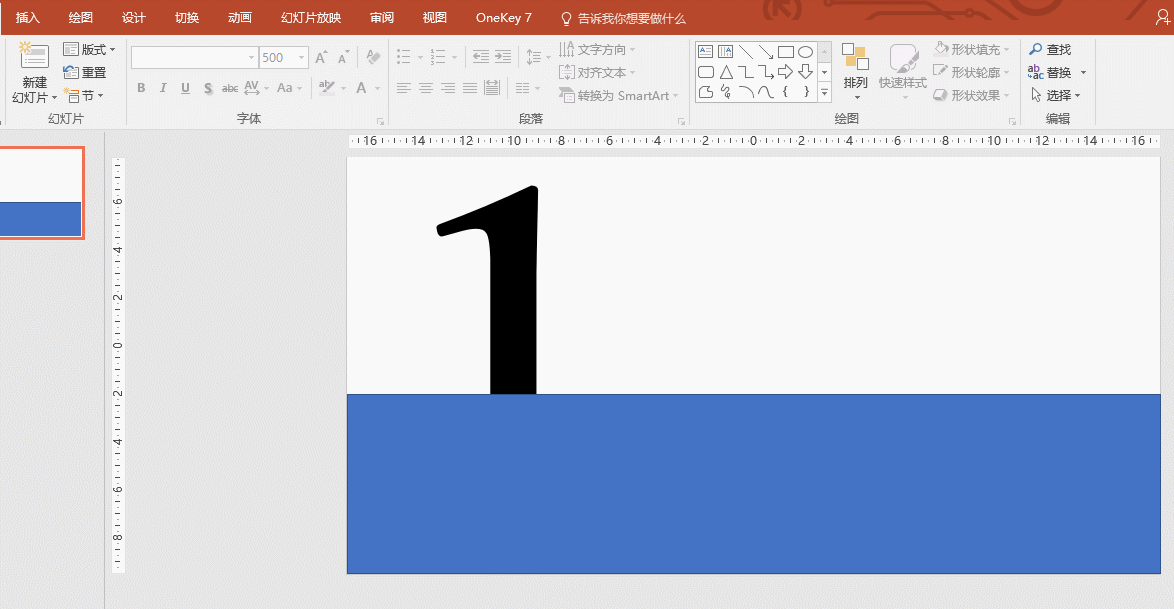Toggle text shadow
The height and width of the screenshot is (609, 1174).
pos(207,88)
